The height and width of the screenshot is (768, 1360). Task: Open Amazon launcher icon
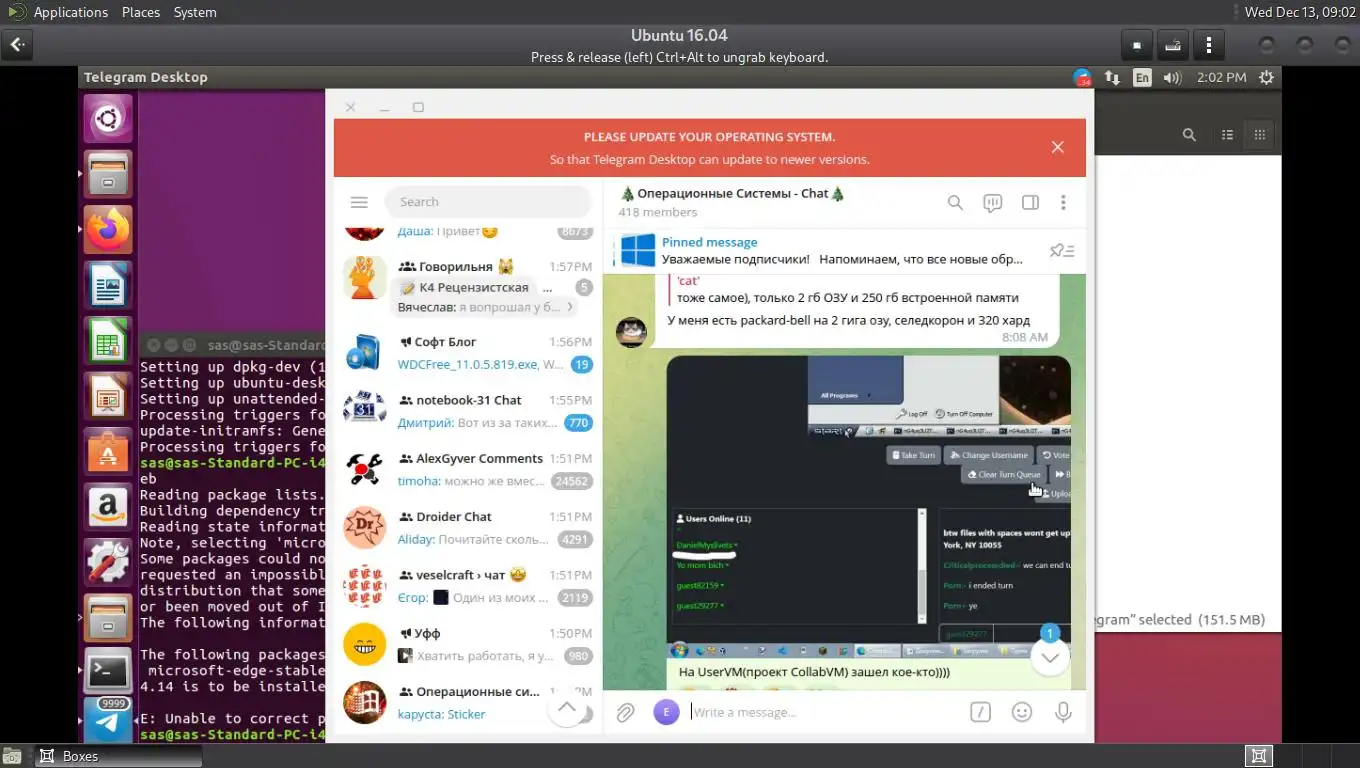(x=108, y=508)
